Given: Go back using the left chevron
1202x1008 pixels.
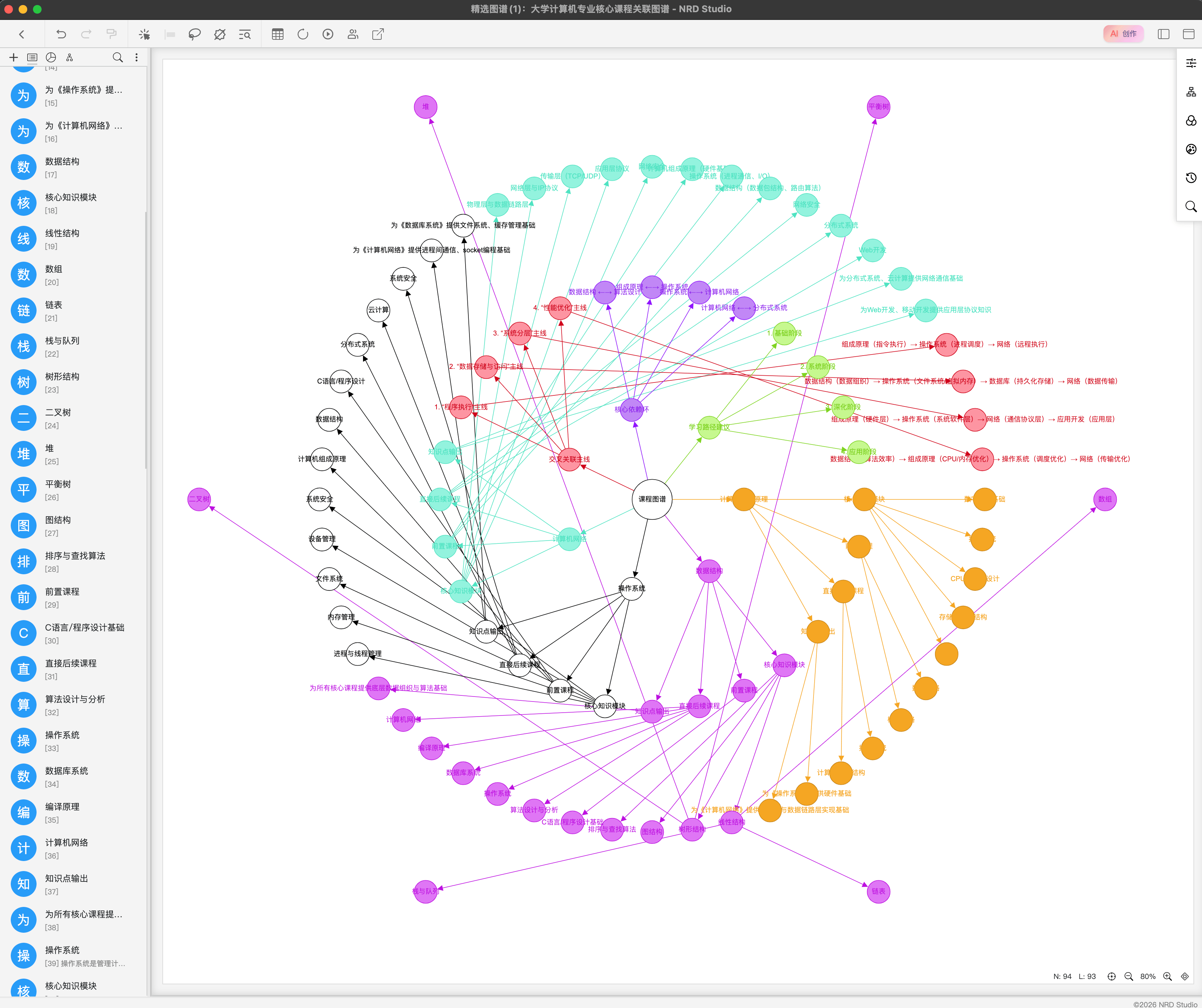Looking at the screenshot, I should coord(22,34).
